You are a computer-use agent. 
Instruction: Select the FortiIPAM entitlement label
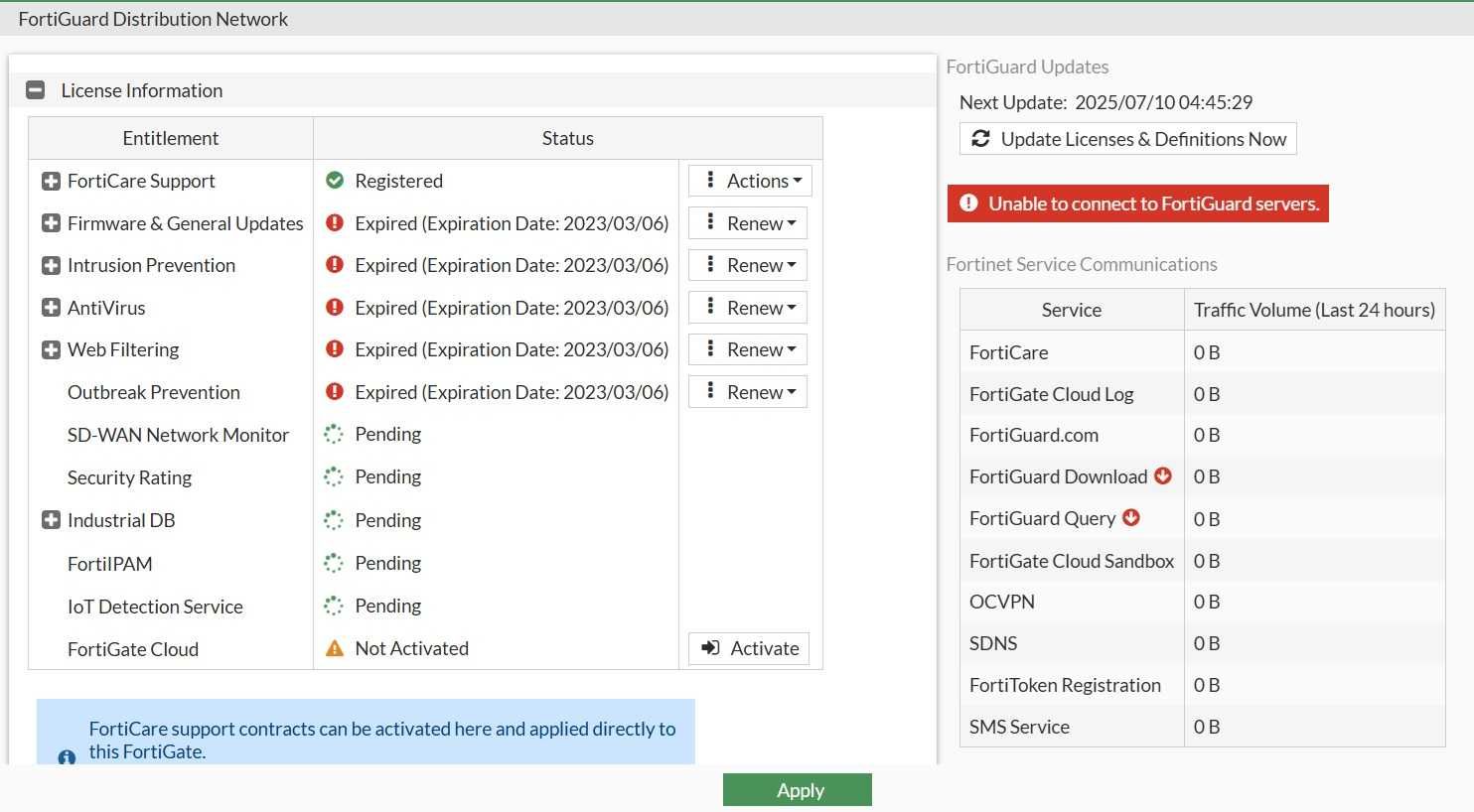(110, 564)
